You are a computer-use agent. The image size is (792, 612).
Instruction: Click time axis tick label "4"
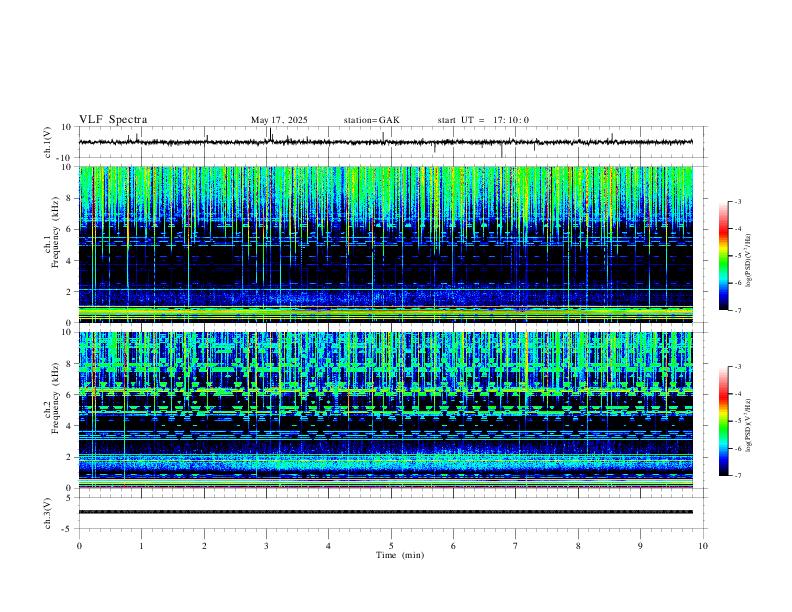pos(329,546)
